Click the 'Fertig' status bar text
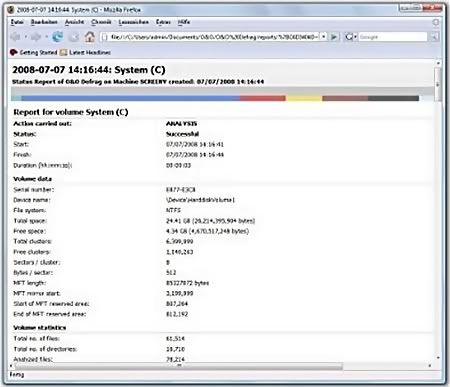Screen dimensions: 450x387 (17, 375)
